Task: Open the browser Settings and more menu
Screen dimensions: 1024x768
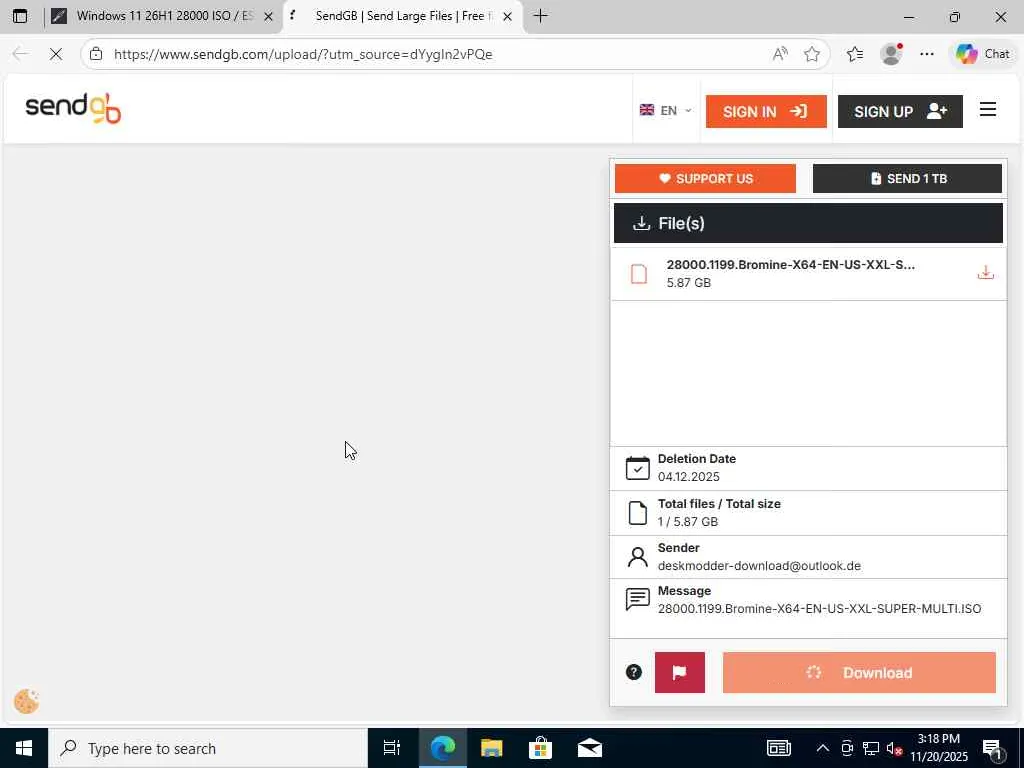Action: click(927, 54)
